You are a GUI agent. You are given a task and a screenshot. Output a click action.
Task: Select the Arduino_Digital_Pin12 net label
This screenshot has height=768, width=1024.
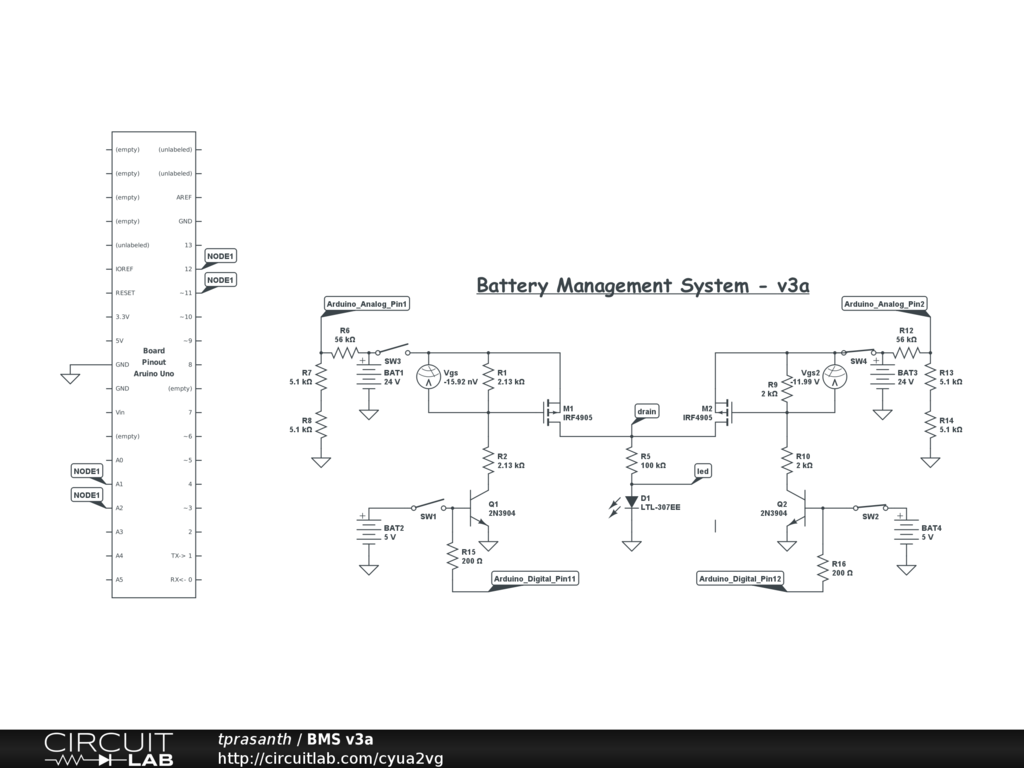click(x=740, y=578)
